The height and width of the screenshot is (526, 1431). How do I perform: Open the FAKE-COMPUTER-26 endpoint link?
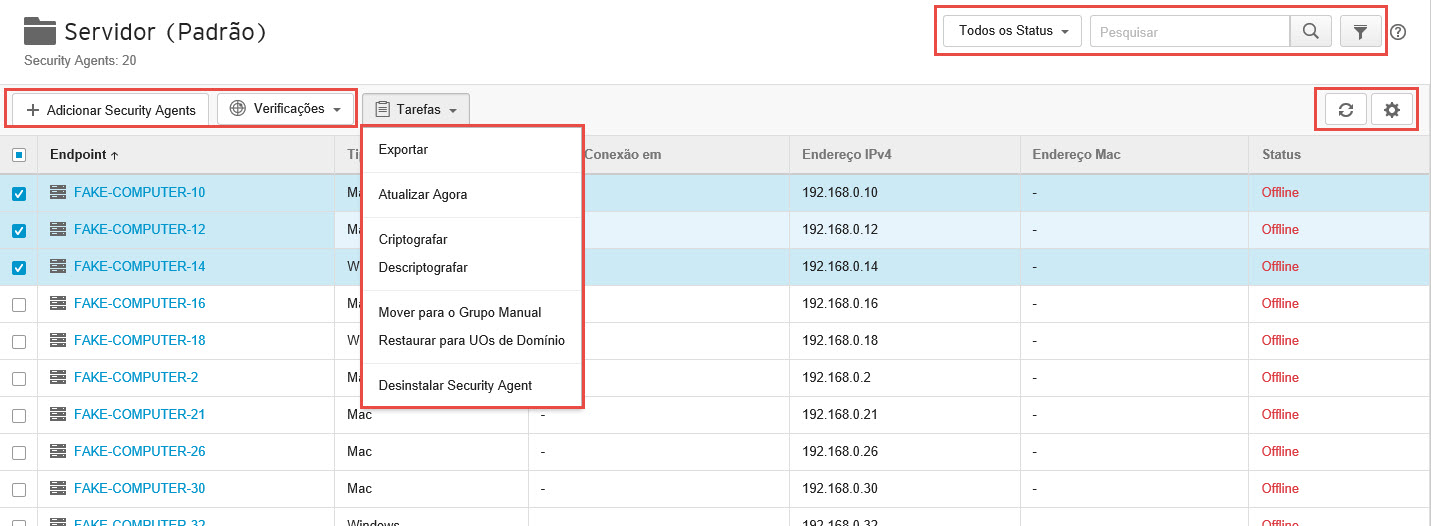coord(139,451)
